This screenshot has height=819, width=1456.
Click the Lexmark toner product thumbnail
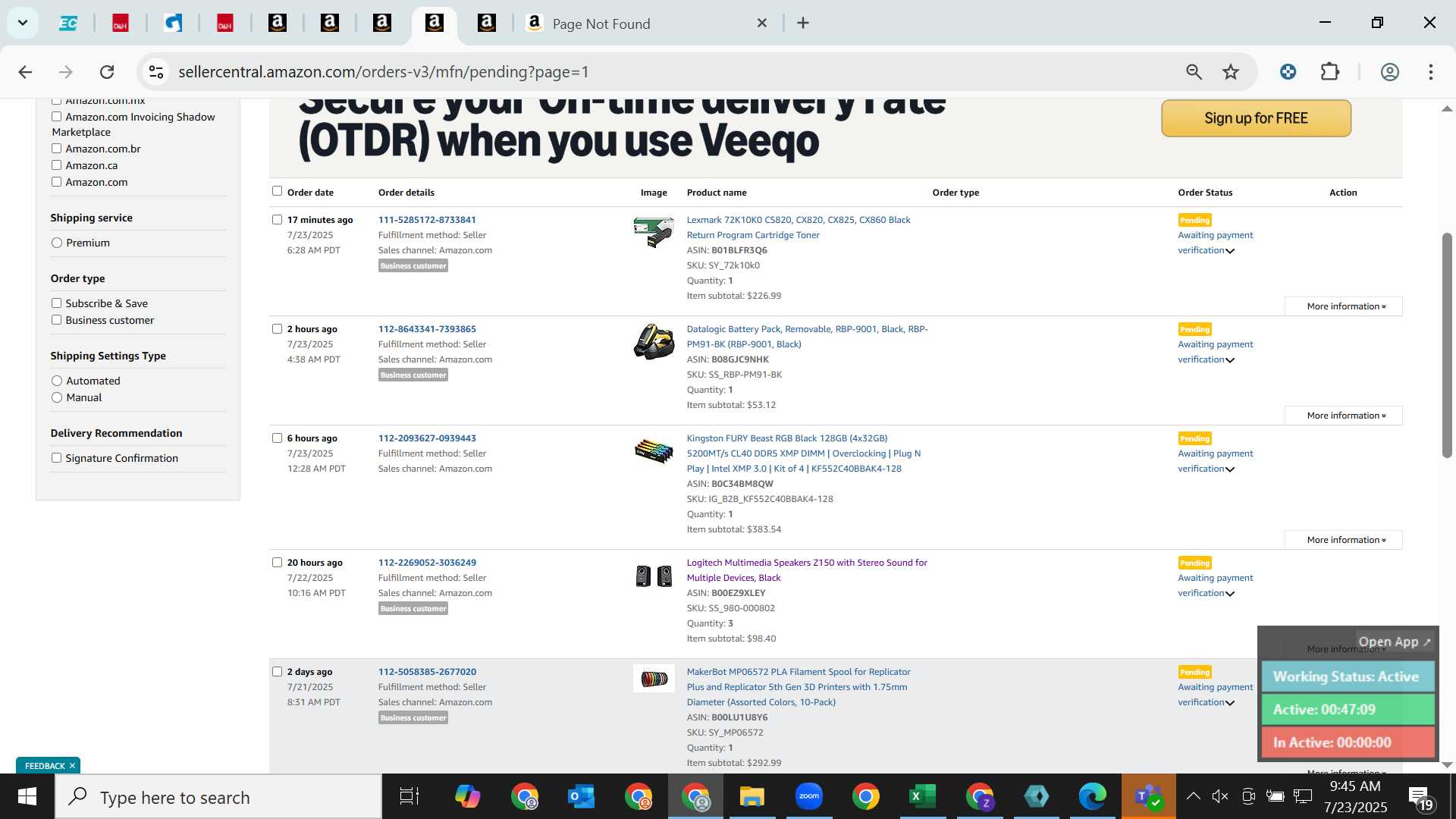click(x=654, y=232)
